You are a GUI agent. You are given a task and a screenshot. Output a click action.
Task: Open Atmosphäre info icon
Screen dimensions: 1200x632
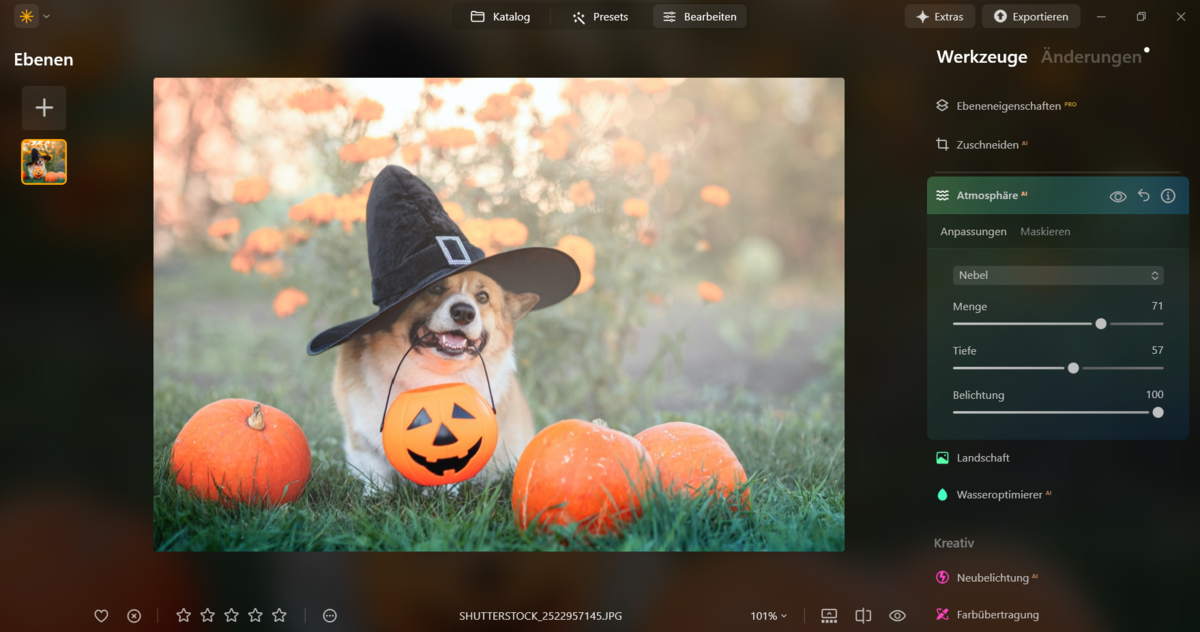(1168, 196)
